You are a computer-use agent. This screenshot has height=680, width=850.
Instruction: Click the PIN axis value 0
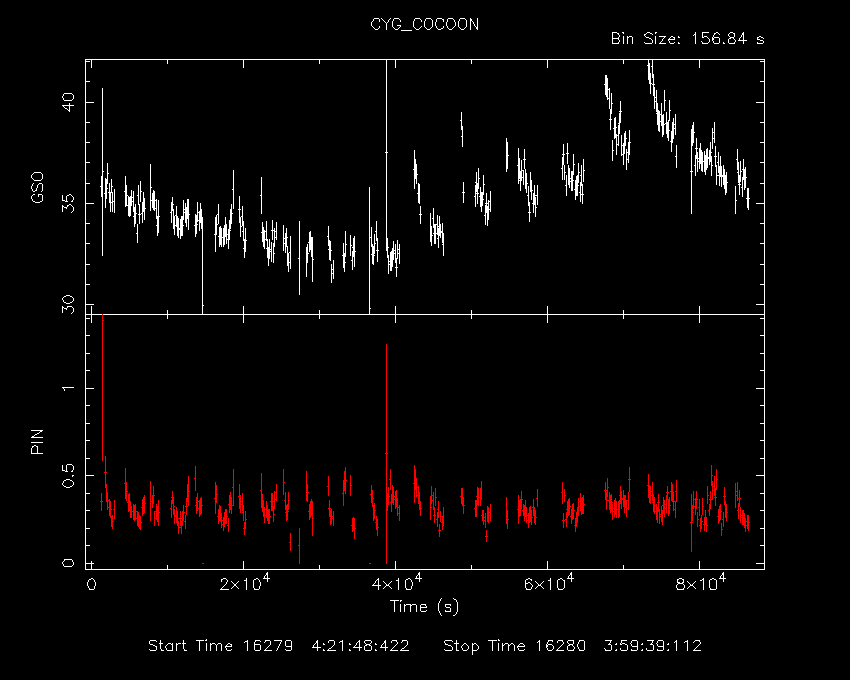68,563
